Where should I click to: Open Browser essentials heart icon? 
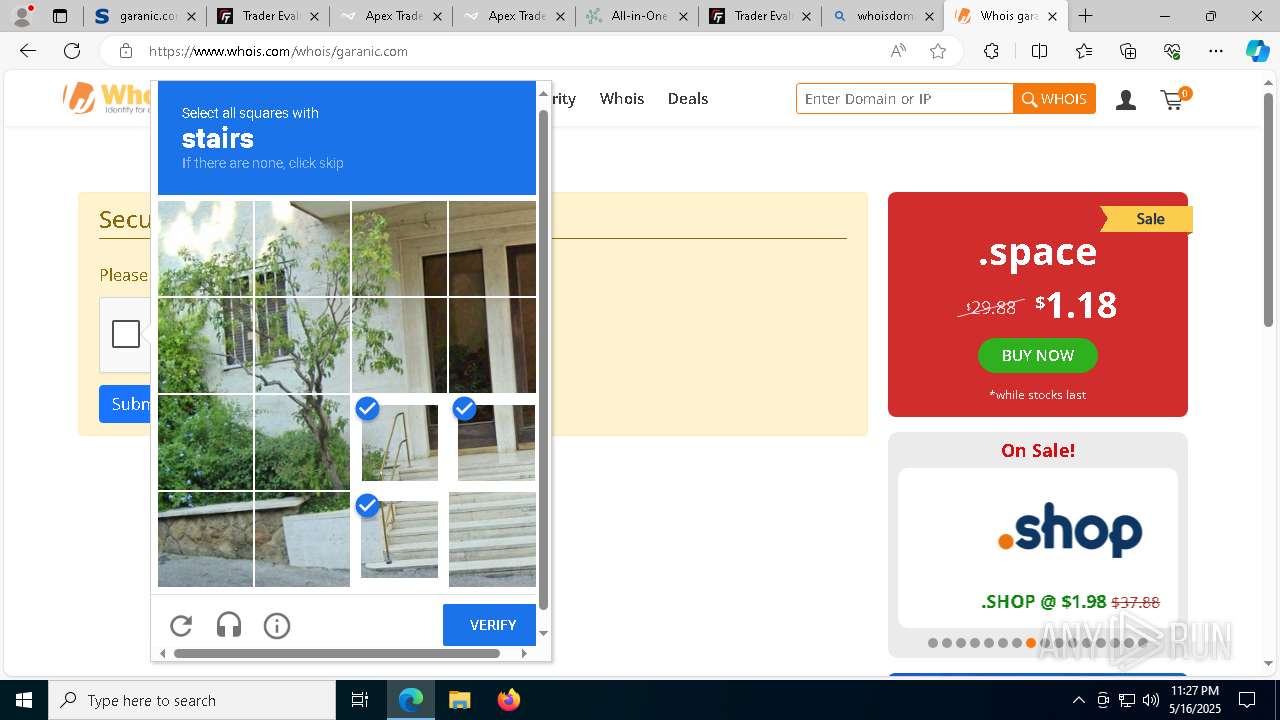1172,51
